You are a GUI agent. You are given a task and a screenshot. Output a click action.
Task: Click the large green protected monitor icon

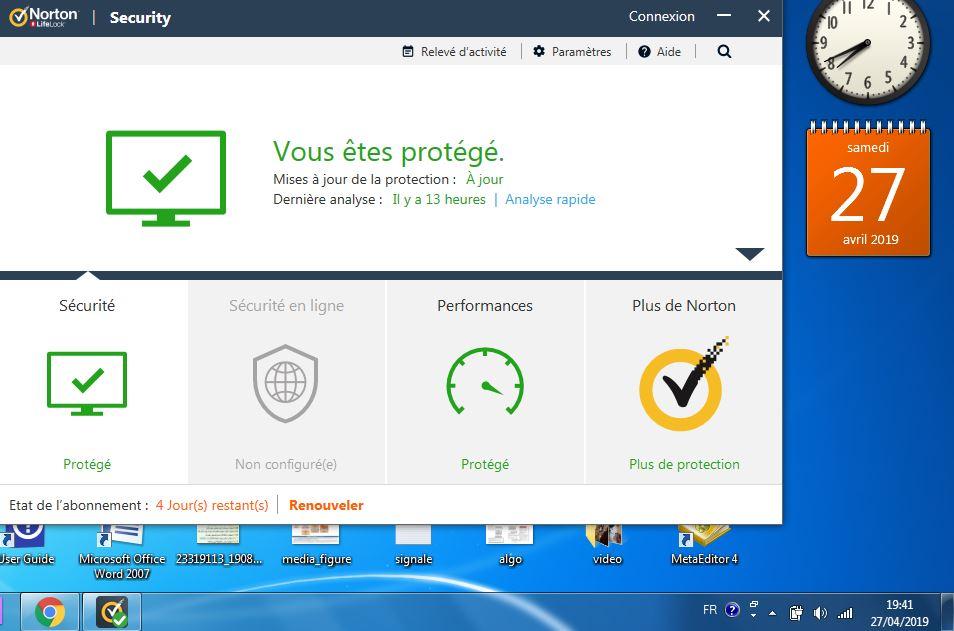(x=165, y=178)
